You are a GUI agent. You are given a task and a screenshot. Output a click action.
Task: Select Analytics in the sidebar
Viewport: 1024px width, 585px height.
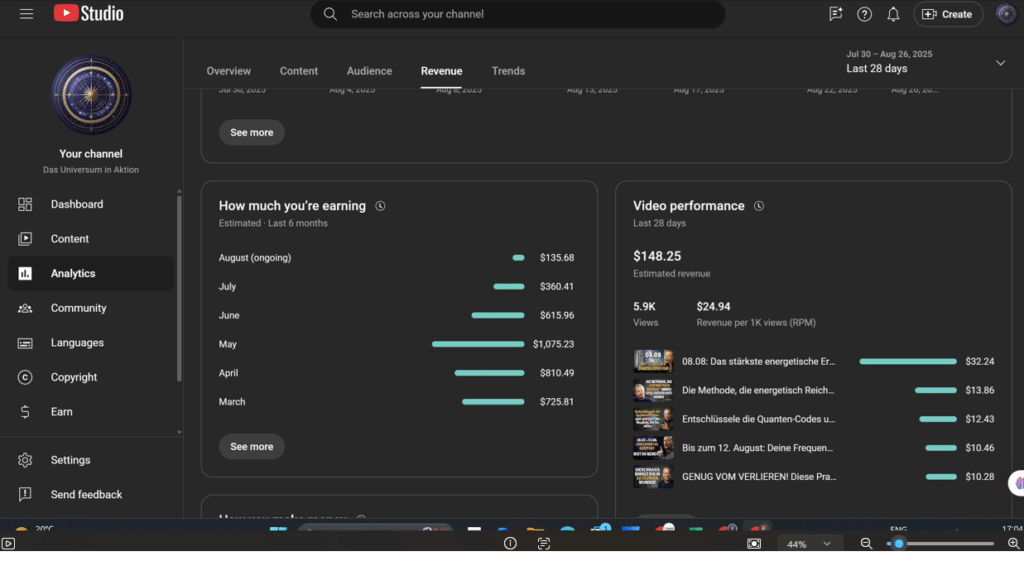pyautogui.click(x=91, y=274)
